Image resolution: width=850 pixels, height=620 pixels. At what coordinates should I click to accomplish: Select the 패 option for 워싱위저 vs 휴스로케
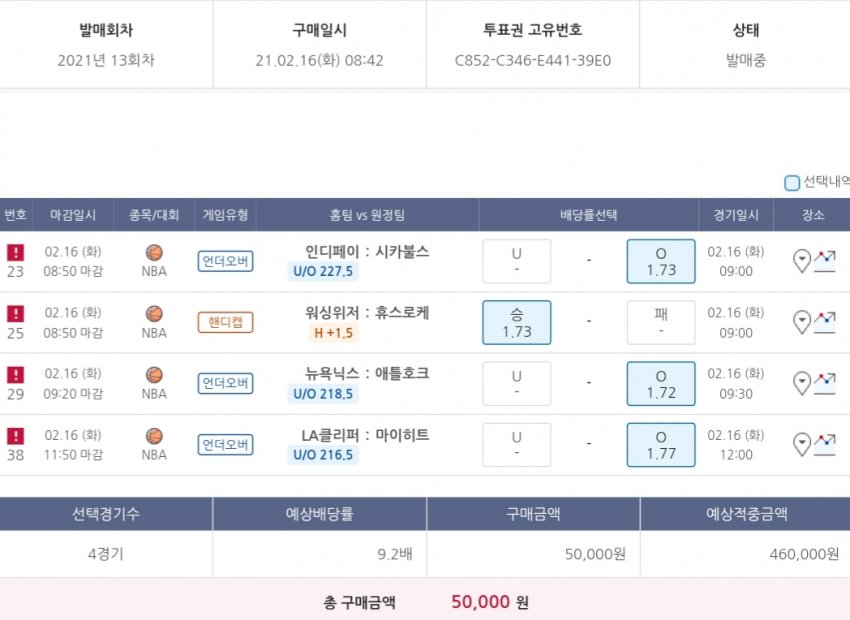[x=660, y=322]
